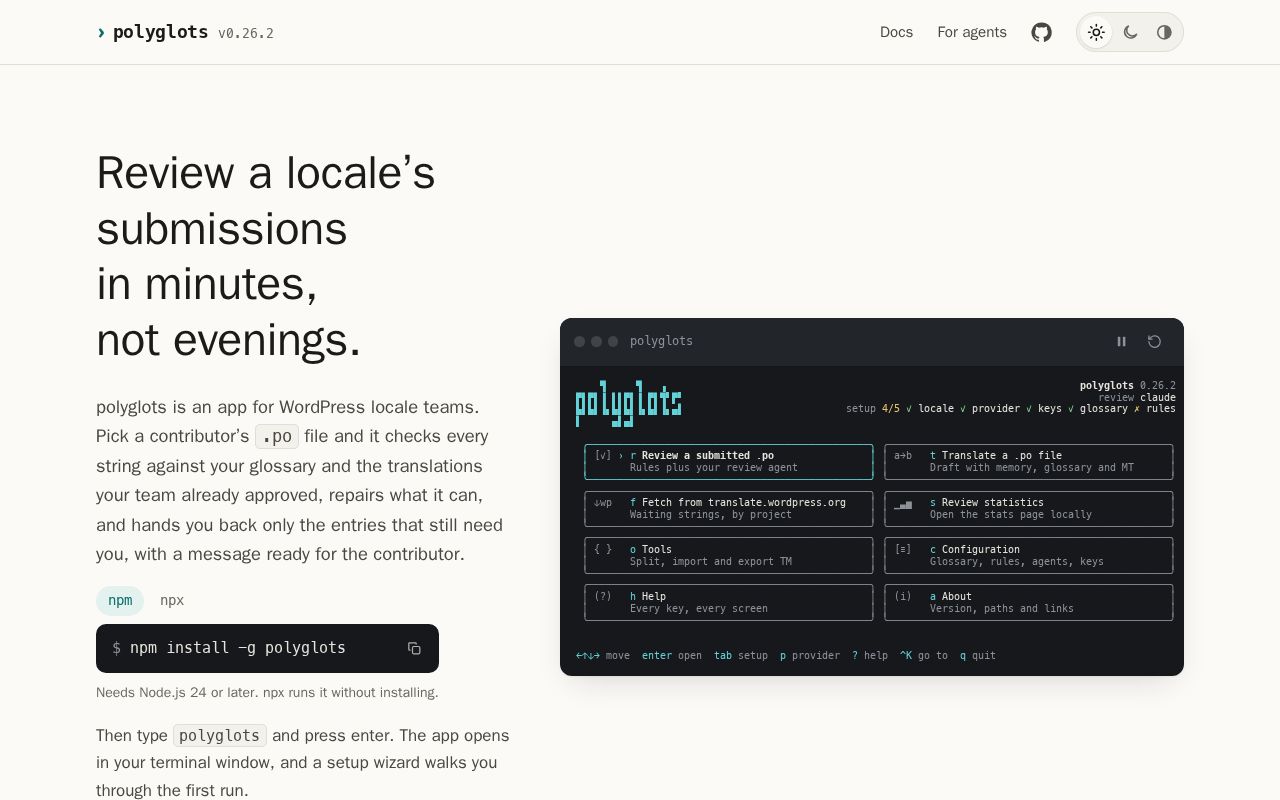The image size is (1280, 800).
Task: Switch to light theme sun icon
Action: (1096, 32)
